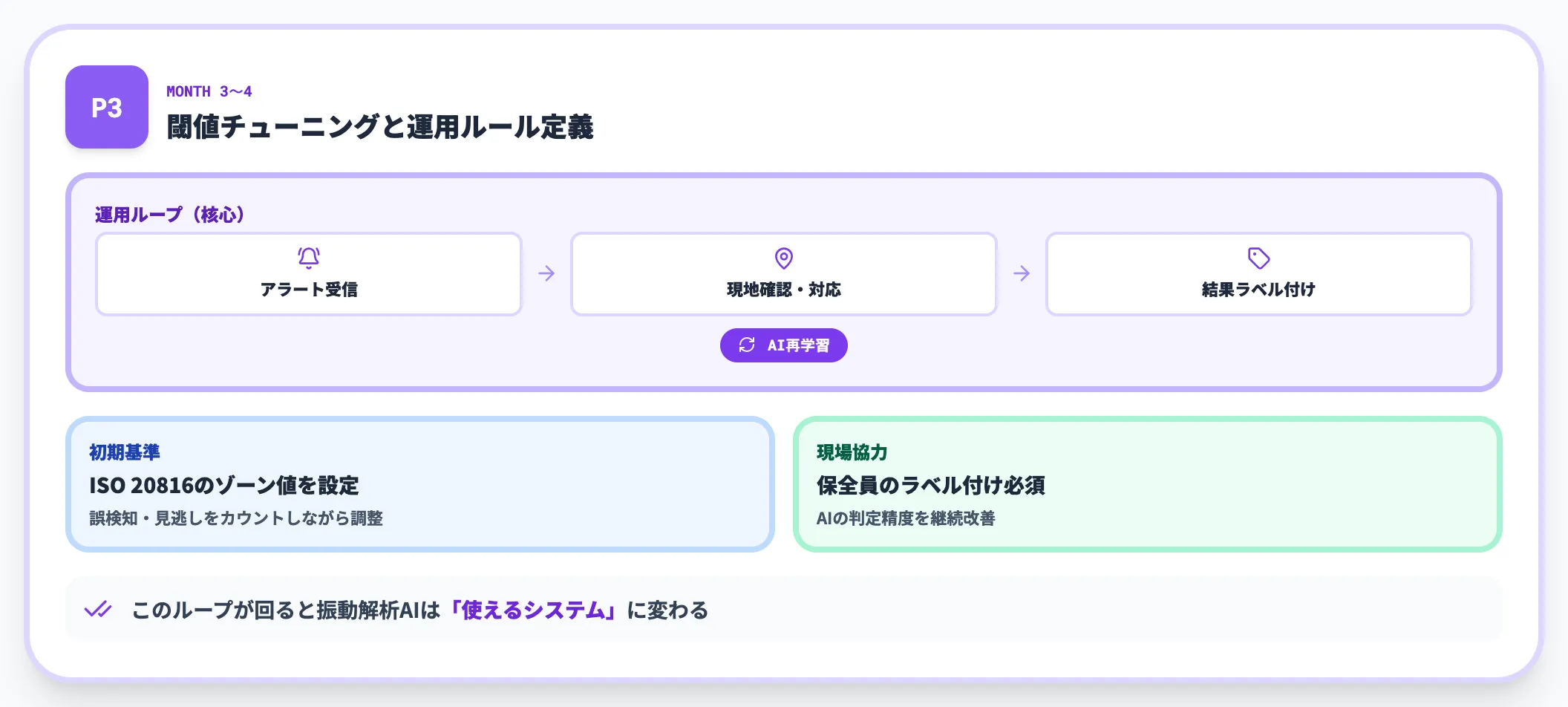Screen dimensions: 1568x707
Task: Click the double checkmark icon near the bottom
Action: 97,609
